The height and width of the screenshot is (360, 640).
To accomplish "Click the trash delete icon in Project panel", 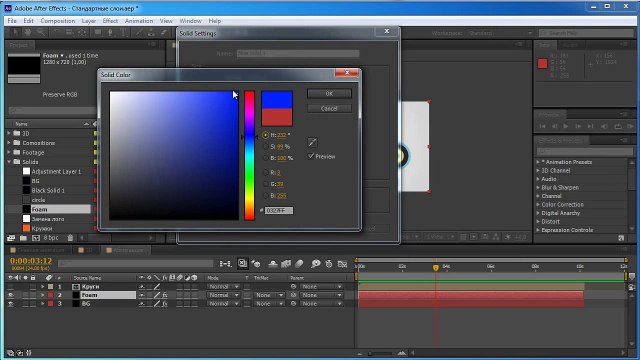I will 70,238.
